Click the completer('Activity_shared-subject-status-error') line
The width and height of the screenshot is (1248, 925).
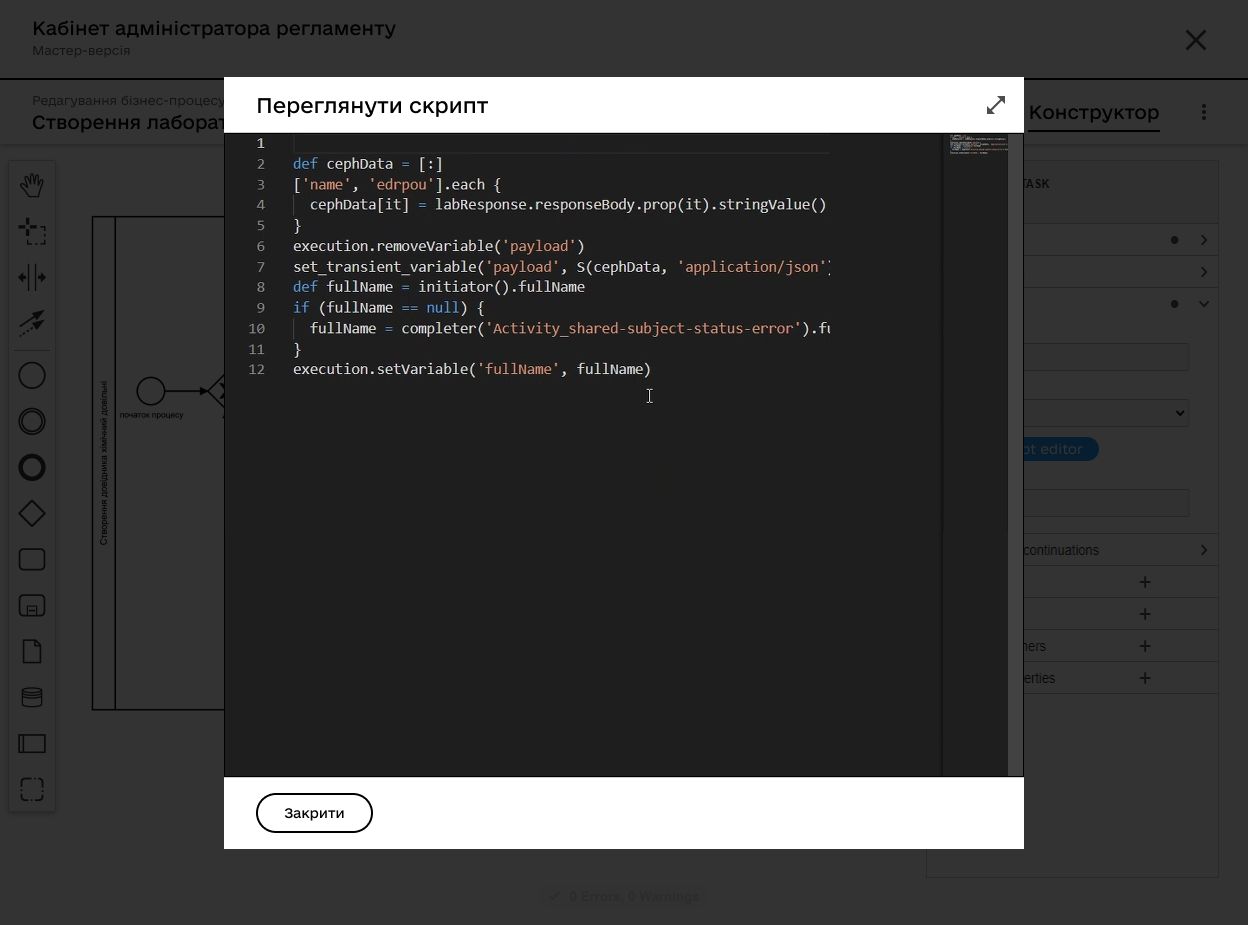570,328
